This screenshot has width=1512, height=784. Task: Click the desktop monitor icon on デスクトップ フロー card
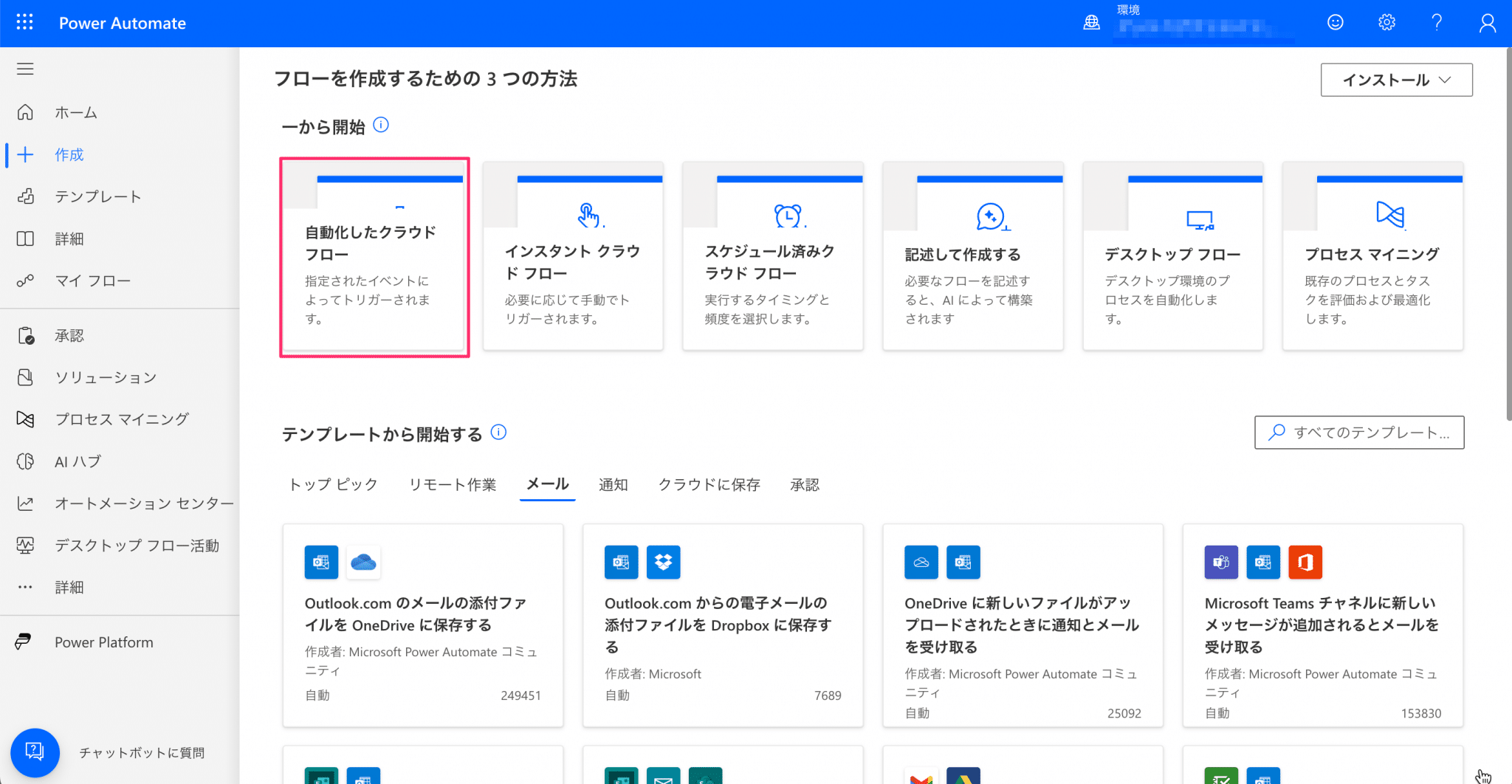(1200, 219)
